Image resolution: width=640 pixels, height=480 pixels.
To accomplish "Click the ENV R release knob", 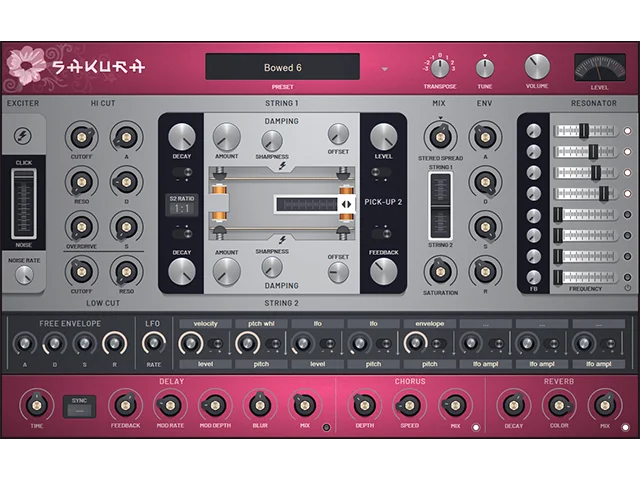I will coord(485,271).
